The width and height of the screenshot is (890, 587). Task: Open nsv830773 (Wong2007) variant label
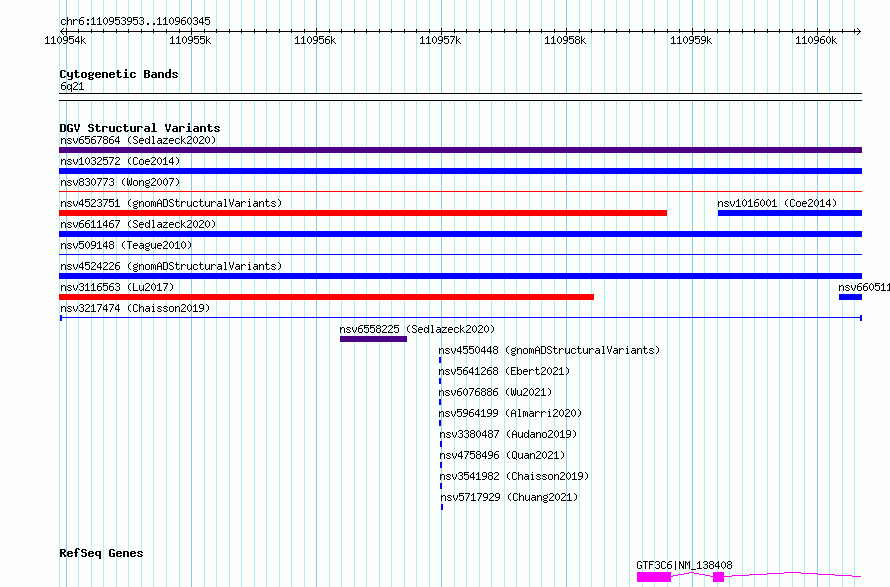(120, 182)
